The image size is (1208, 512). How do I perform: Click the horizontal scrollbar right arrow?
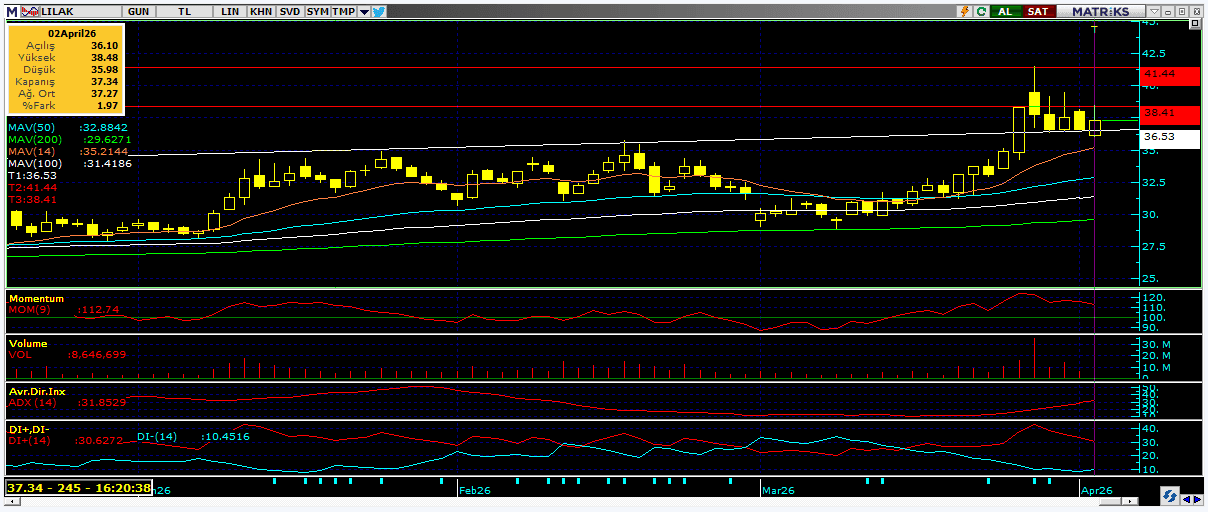coord(1195,497)
